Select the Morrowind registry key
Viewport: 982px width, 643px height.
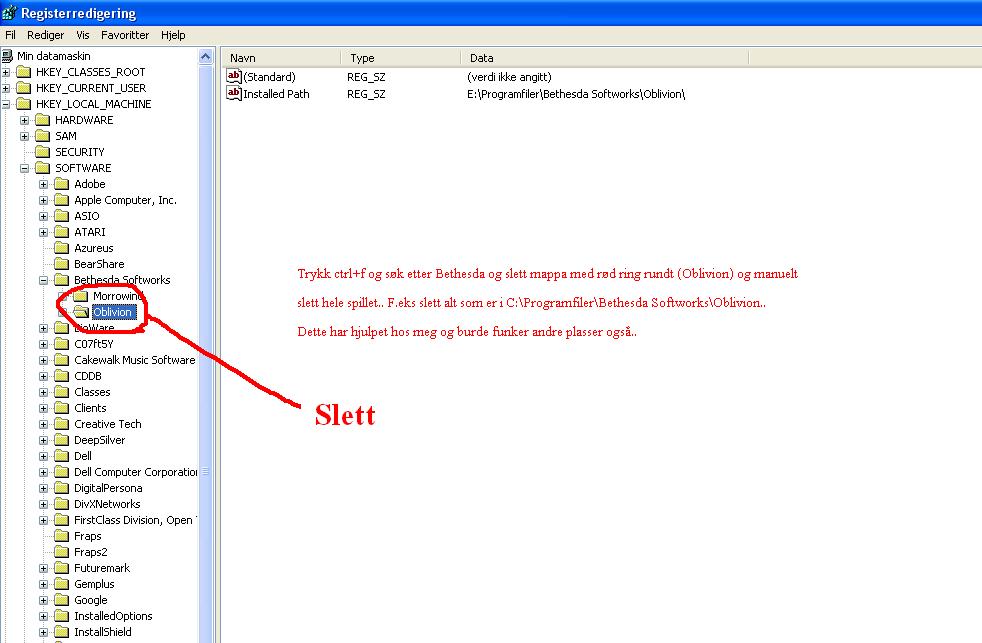(118, 296)
